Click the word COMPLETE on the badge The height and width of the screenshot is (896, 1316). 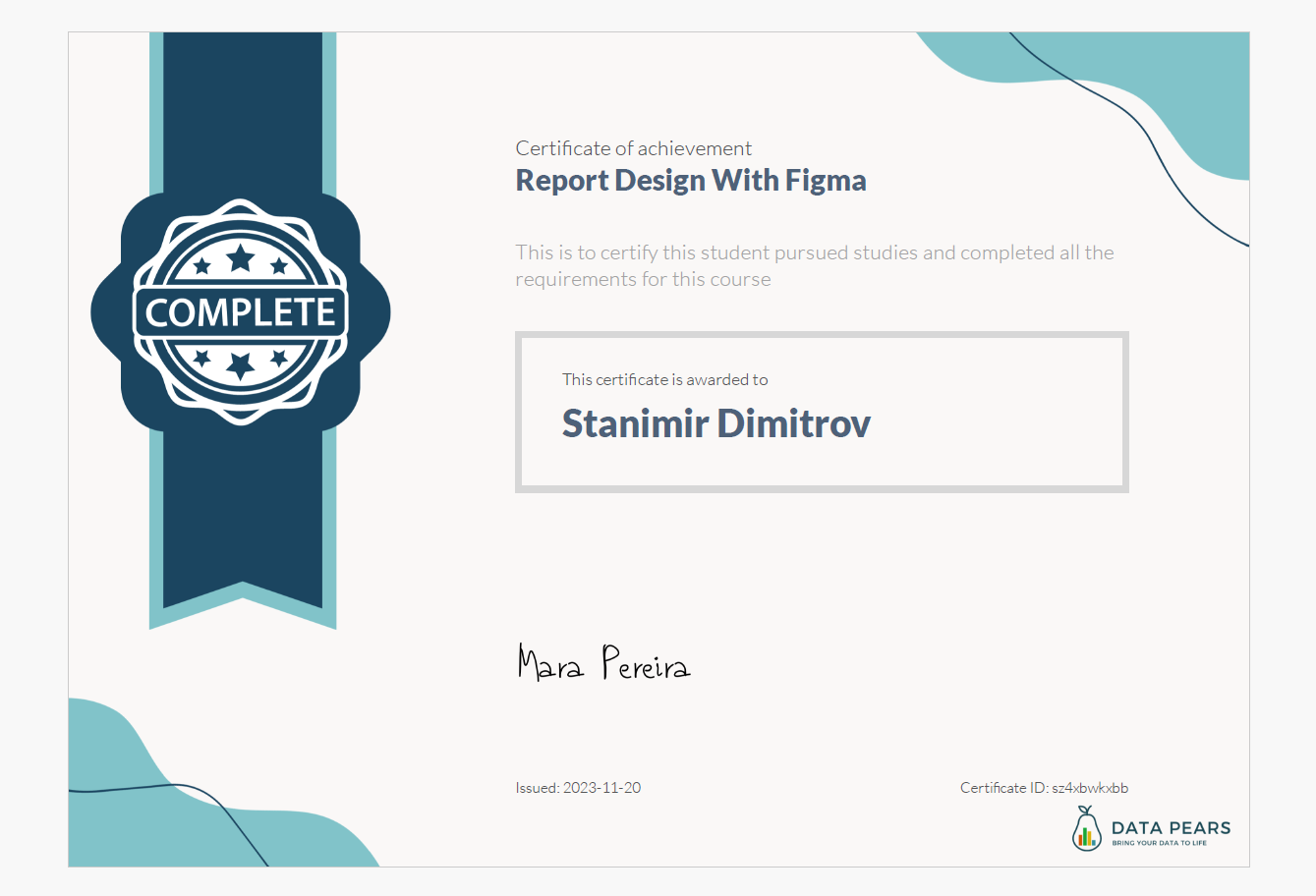tap(241, 312)
